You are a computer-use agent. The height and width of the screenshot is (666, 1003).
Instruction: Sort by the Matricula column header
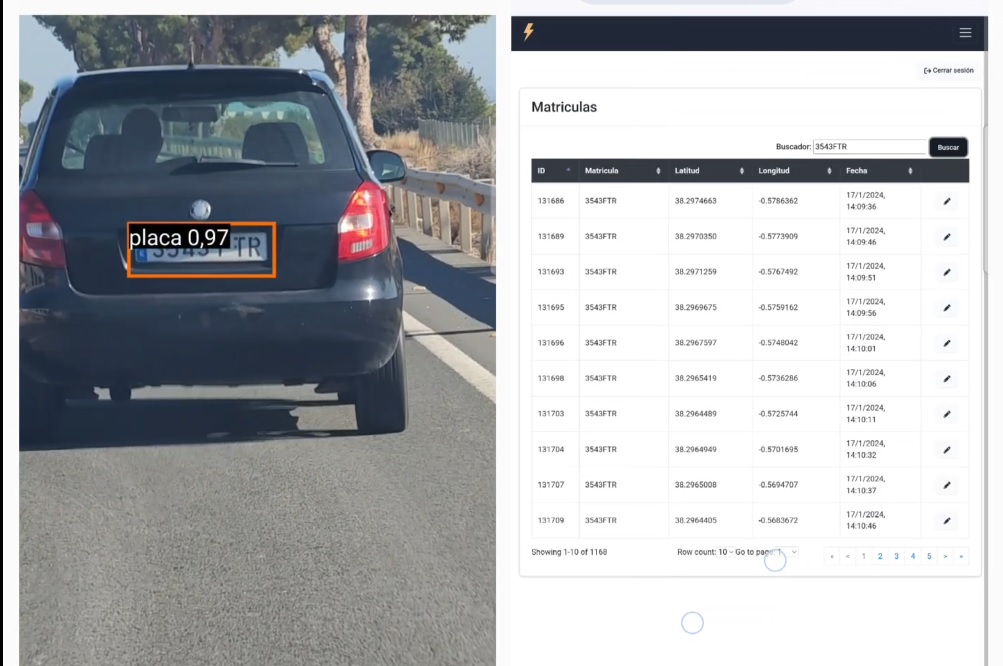623,171
